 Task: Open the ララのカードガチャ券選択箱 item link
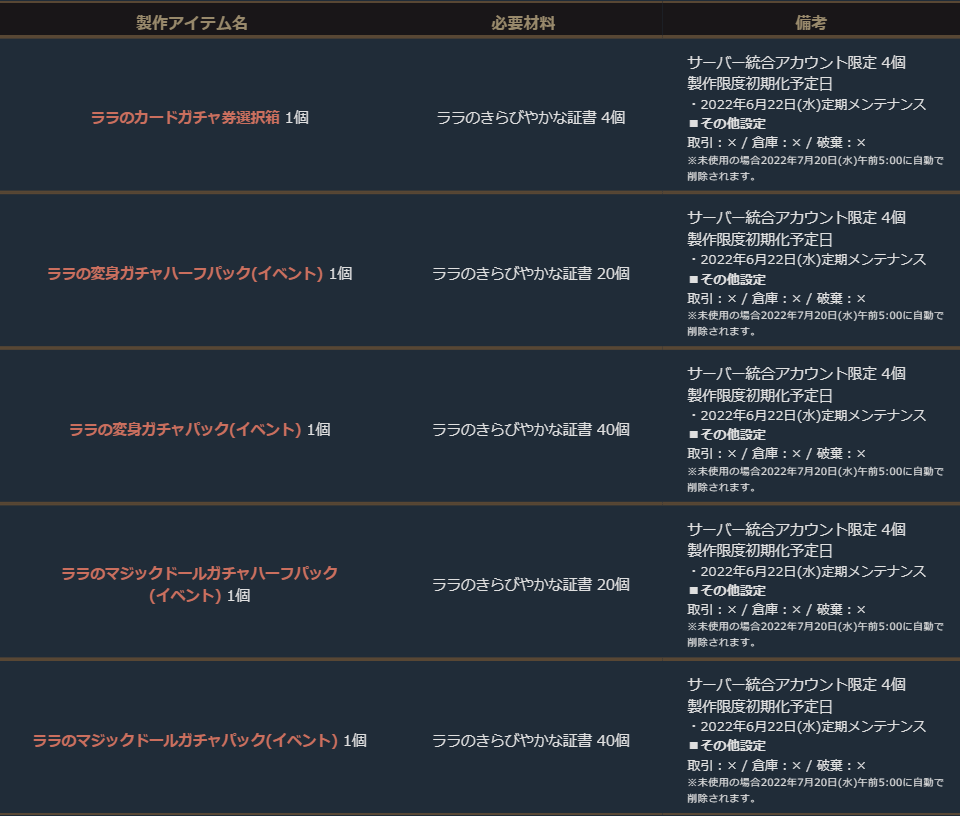click(x=185, y=117)
